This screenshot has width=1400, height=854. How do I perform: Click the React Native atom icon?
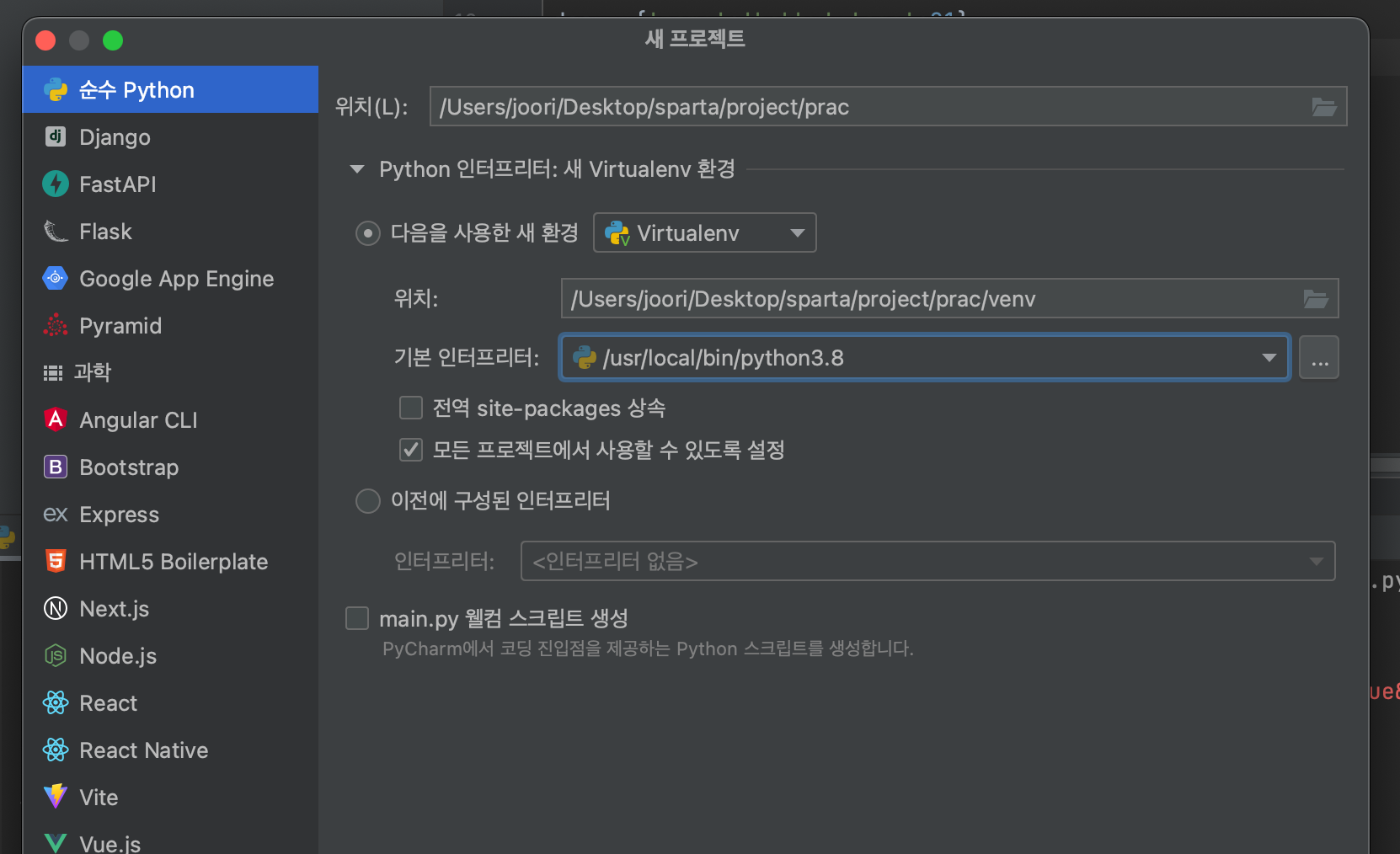coord(56,750)
